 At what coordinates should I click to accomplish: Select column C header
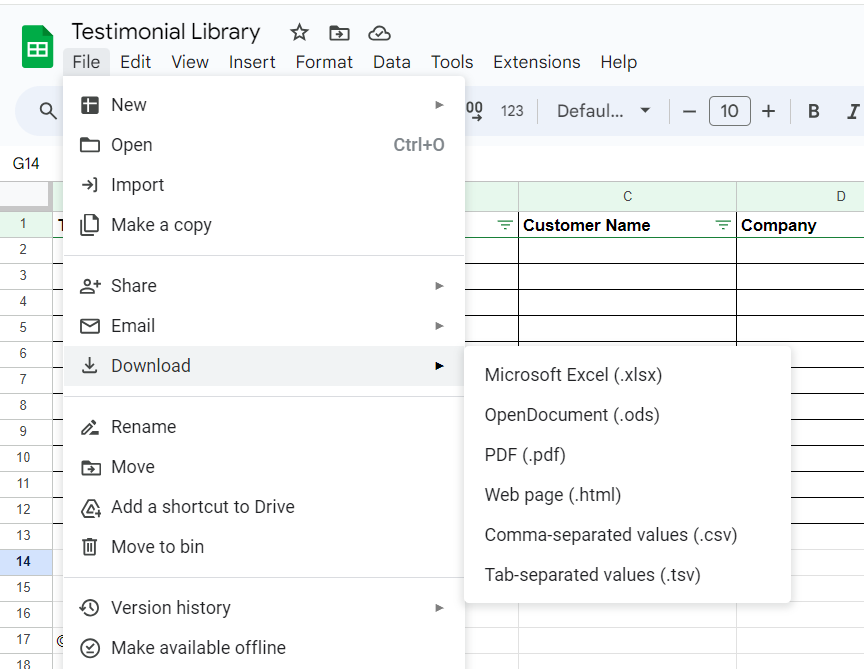[627, 196]
